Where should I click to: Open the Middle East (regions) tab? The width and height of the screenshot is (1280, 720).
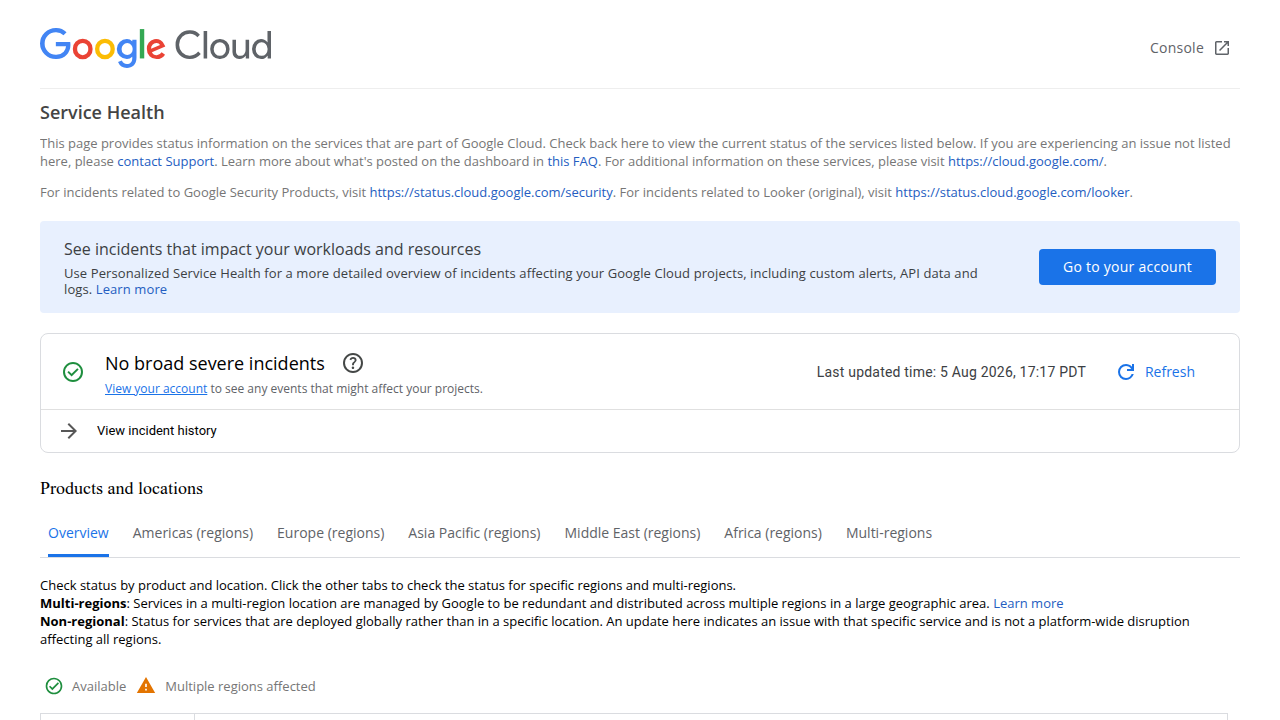(x=632, y=533)
